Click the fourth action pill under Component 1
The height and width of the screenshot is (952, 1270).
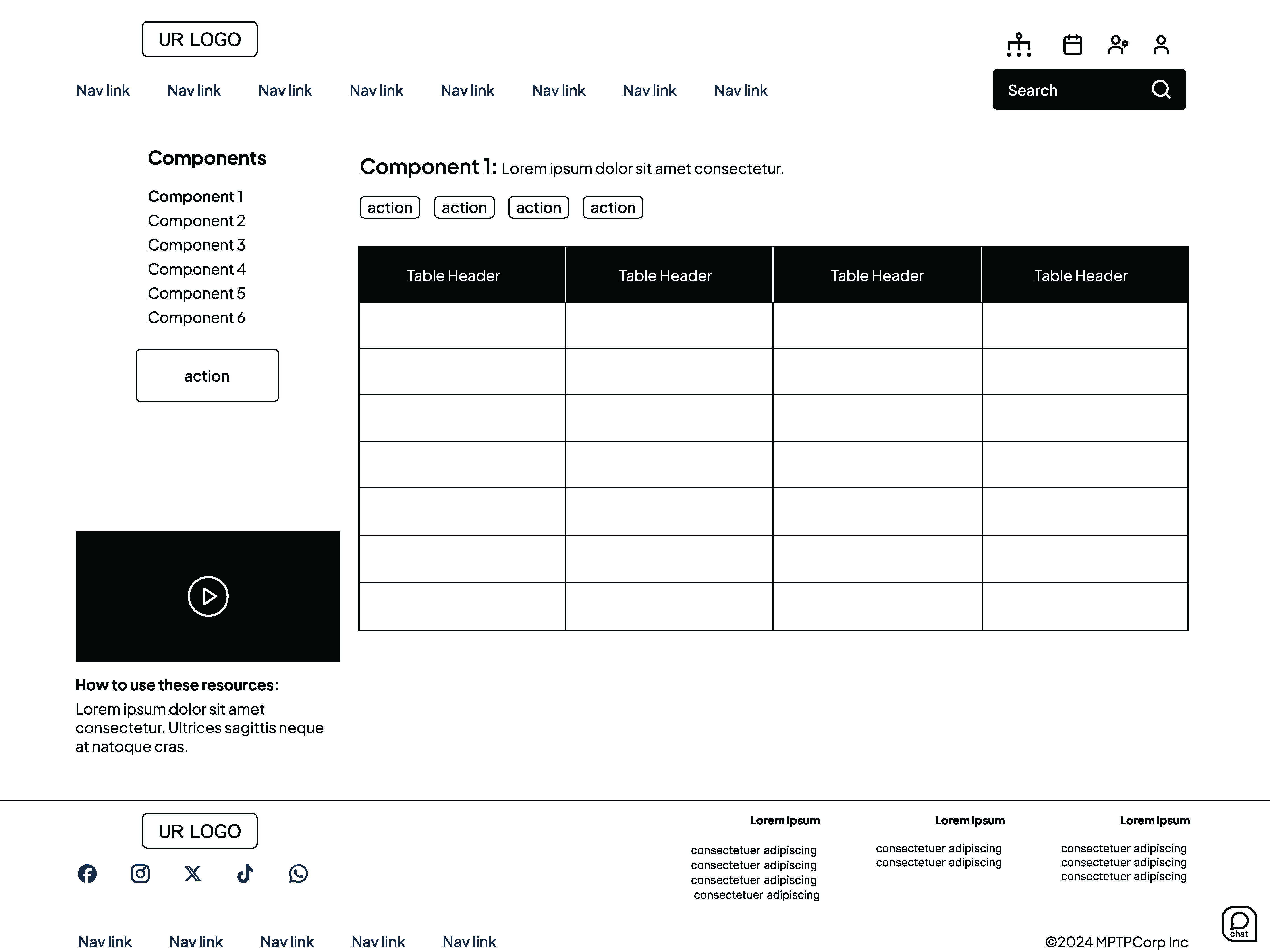point(613,207)
